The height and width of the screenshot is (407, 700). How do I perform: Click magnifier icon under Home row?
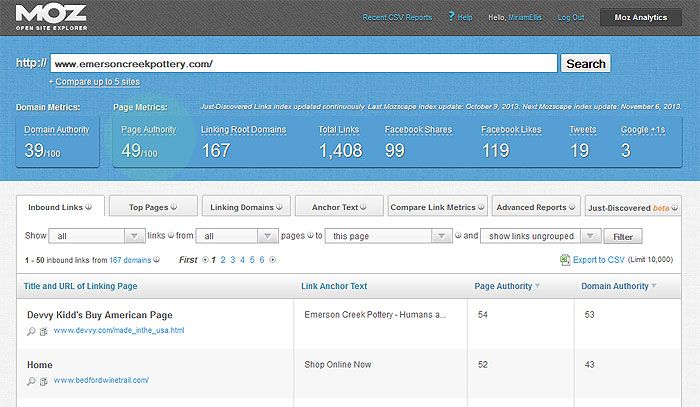pyautogui.click(x=31, y=381)
